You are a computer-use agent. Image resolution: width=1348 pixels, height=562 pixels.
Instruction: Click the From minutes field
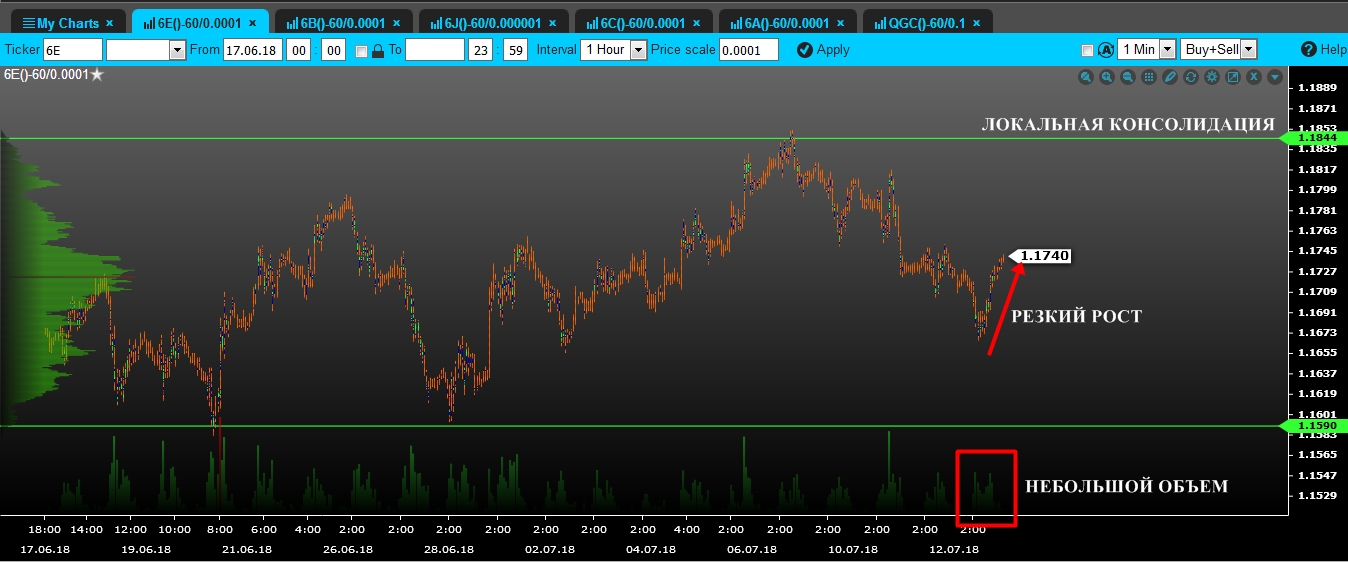[334, 49]
